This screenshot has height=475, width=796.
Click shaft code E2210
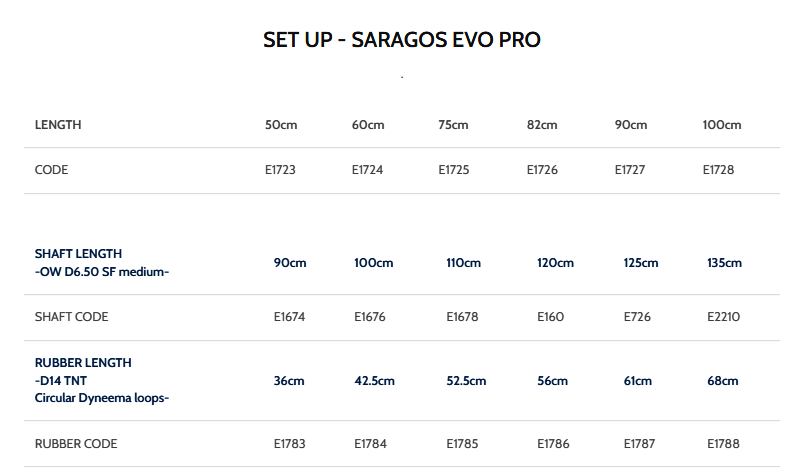coord(723,317)
